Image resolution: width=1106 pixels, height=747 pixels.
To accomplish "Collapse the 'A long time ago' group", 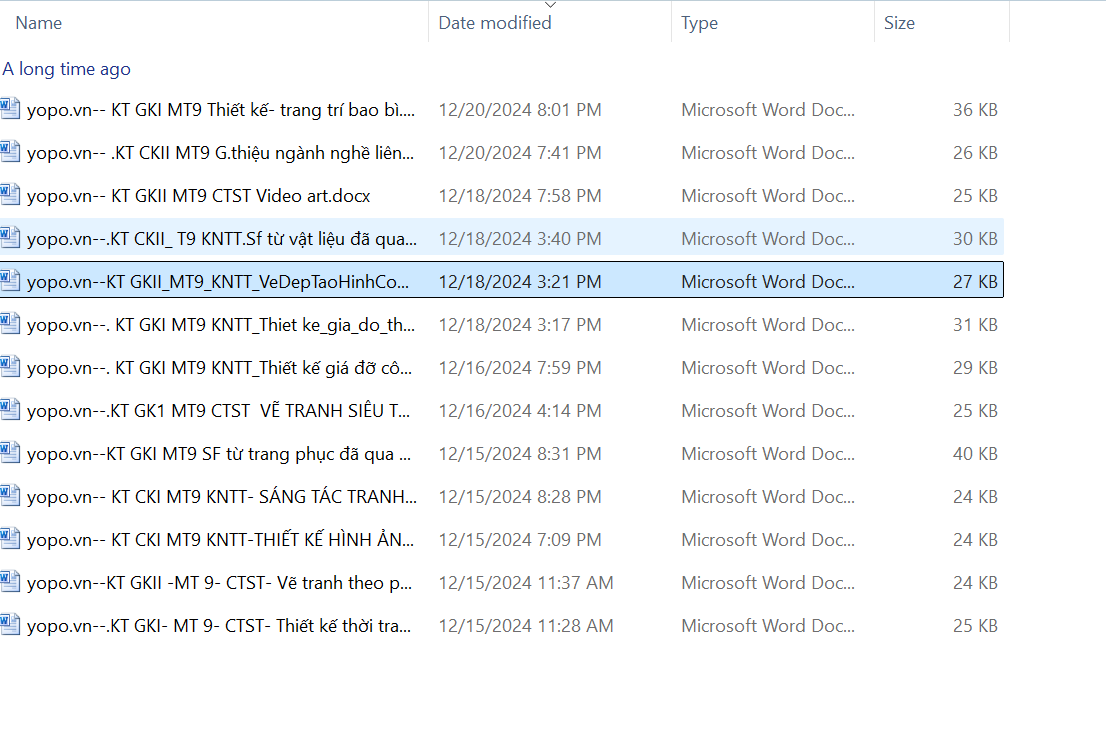I will (66, 69).
